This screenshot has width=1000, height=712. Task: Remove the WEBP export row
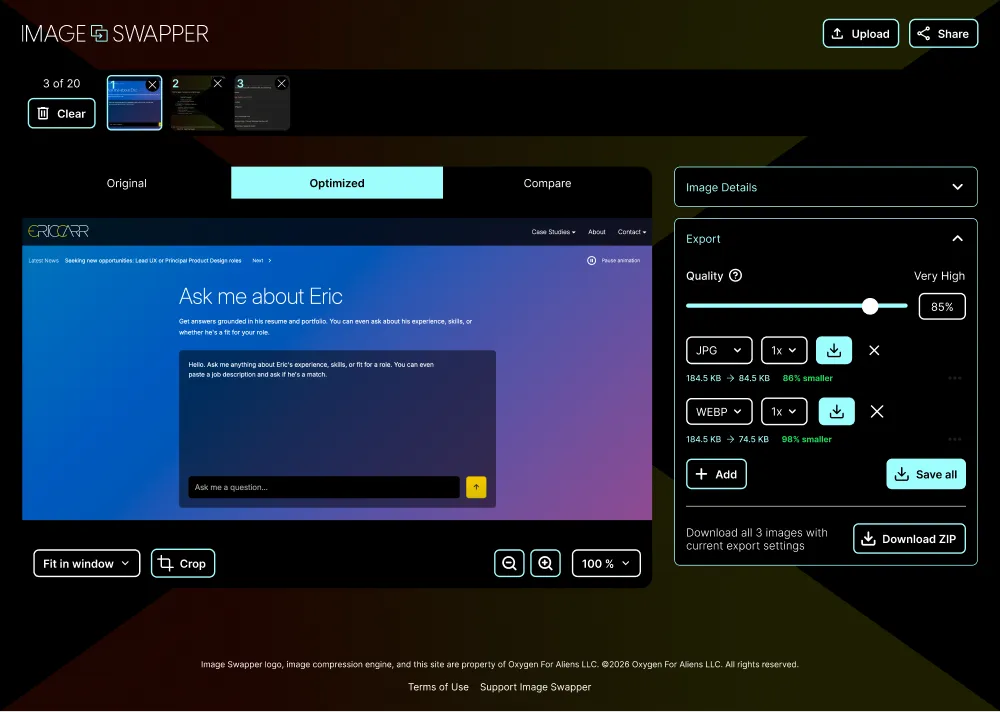click(x=877, y=412)
